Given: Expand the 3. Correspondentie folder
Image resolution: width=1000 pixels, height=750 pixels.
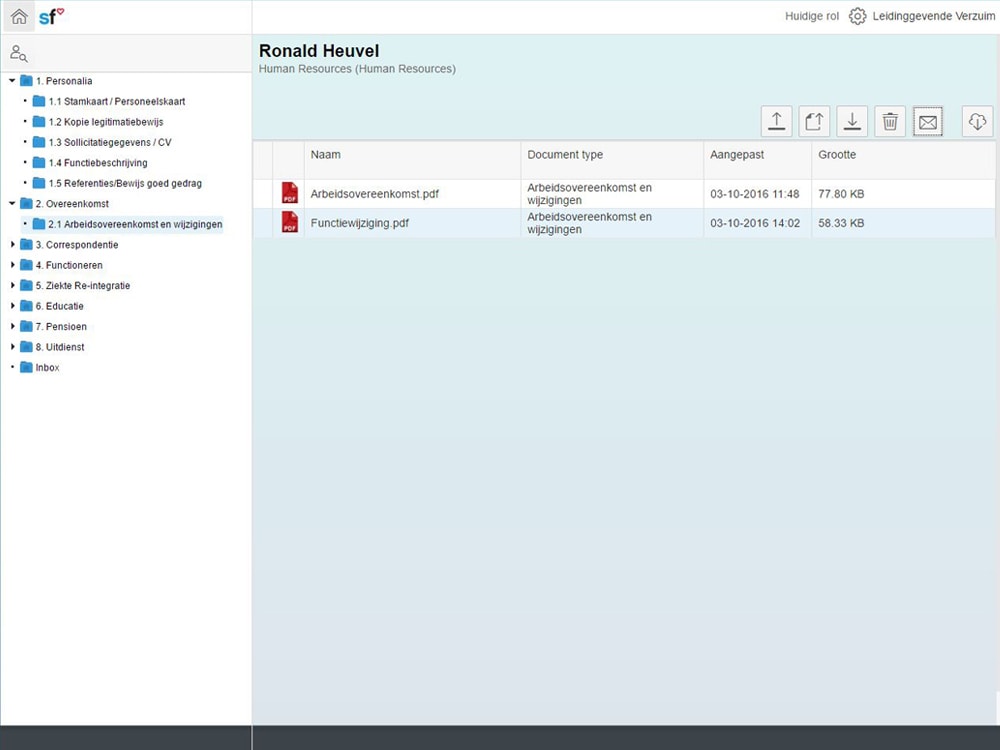Looking at the screenshot, I should (12, 244).
